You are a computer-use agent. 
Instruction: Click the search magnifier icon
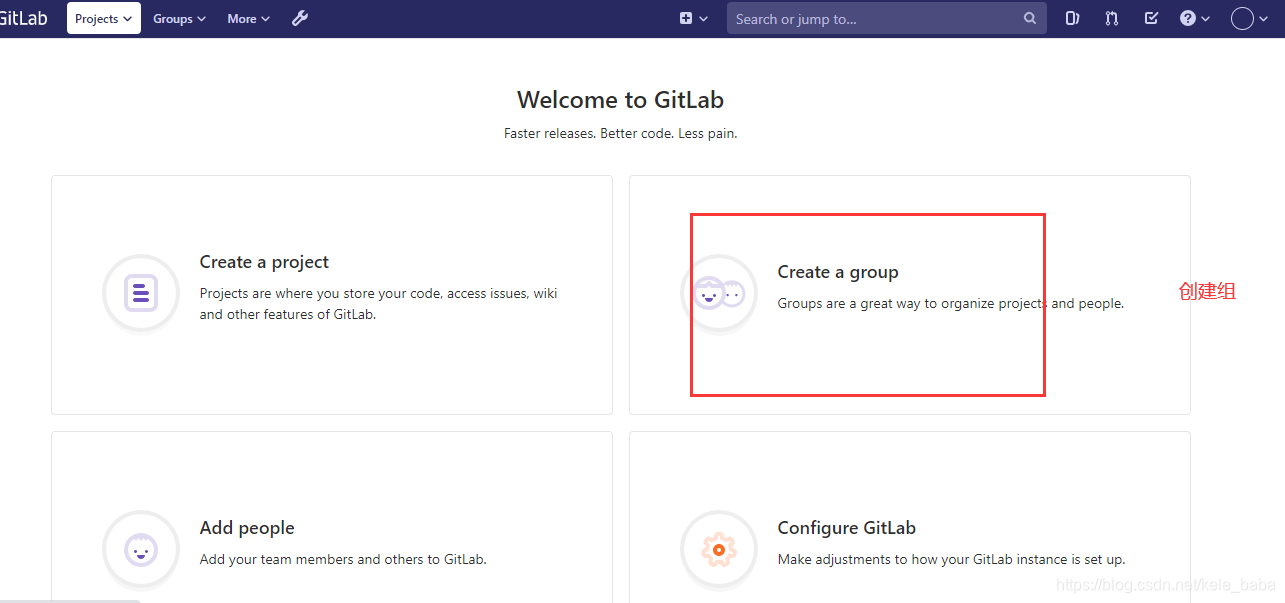coord(1030,18)
